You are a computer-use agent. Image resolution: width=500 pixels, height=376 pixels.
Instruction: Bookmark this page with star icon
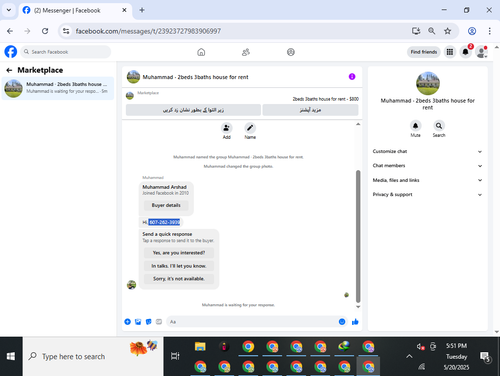click(x=447, y=31)
